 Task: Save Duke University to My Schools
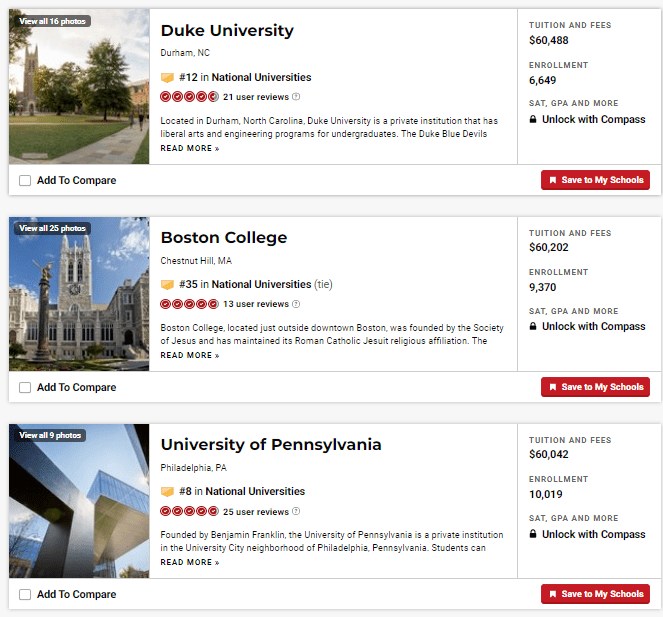[595, 180]
